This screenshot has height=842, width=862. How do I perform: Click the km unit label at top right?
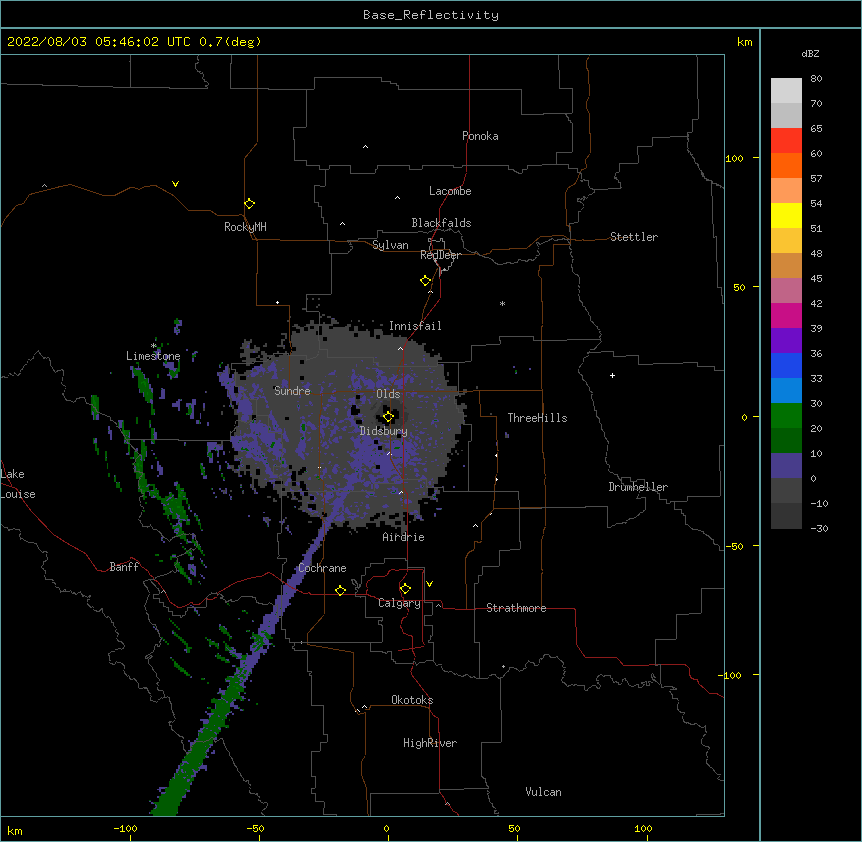click(x=745, y=42)
